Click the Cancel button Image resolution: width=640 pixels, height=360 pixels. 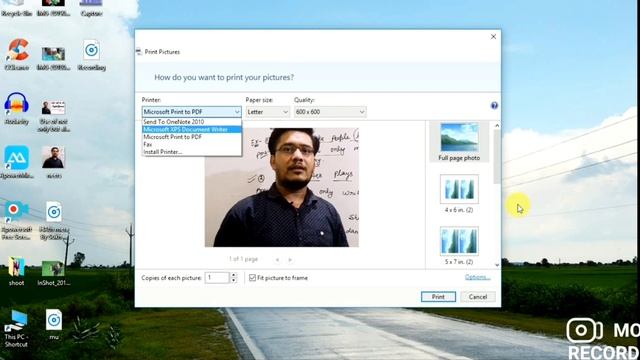478,297
